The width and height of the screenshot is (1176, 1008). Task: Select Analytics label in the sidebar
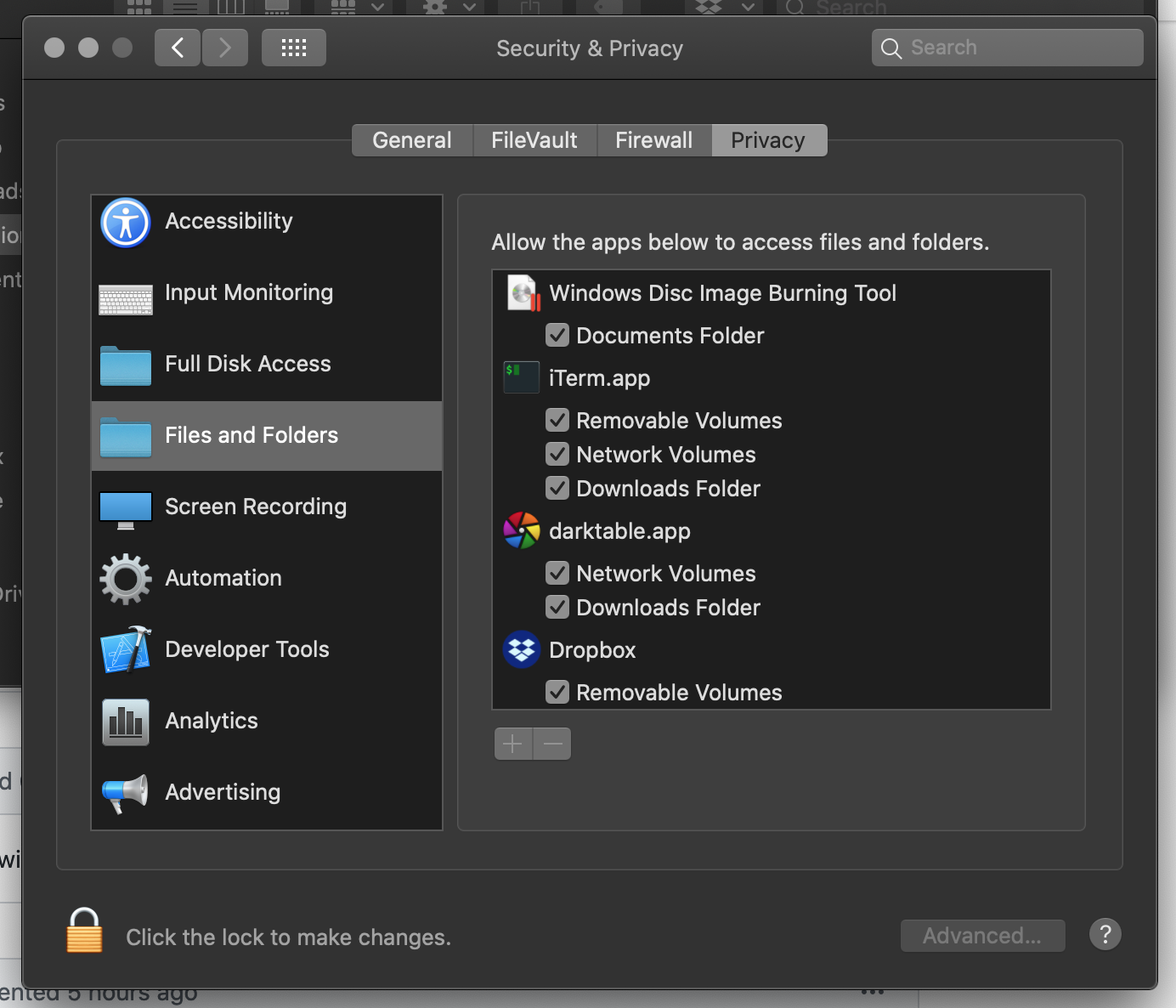pos(212,721)
